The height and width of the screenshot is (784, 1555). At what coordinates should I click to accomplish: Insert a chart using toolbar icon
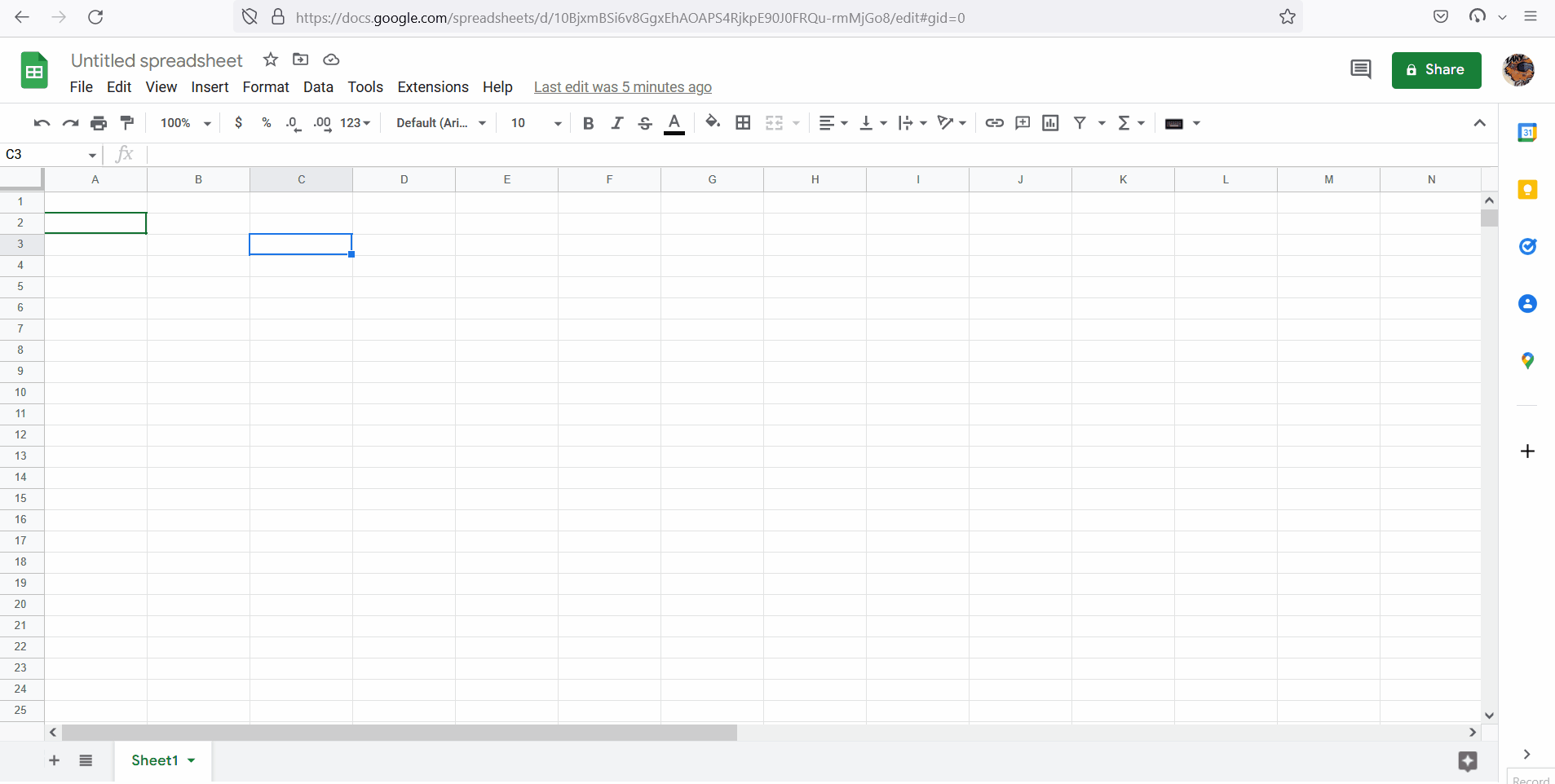tap(1049, 122)
